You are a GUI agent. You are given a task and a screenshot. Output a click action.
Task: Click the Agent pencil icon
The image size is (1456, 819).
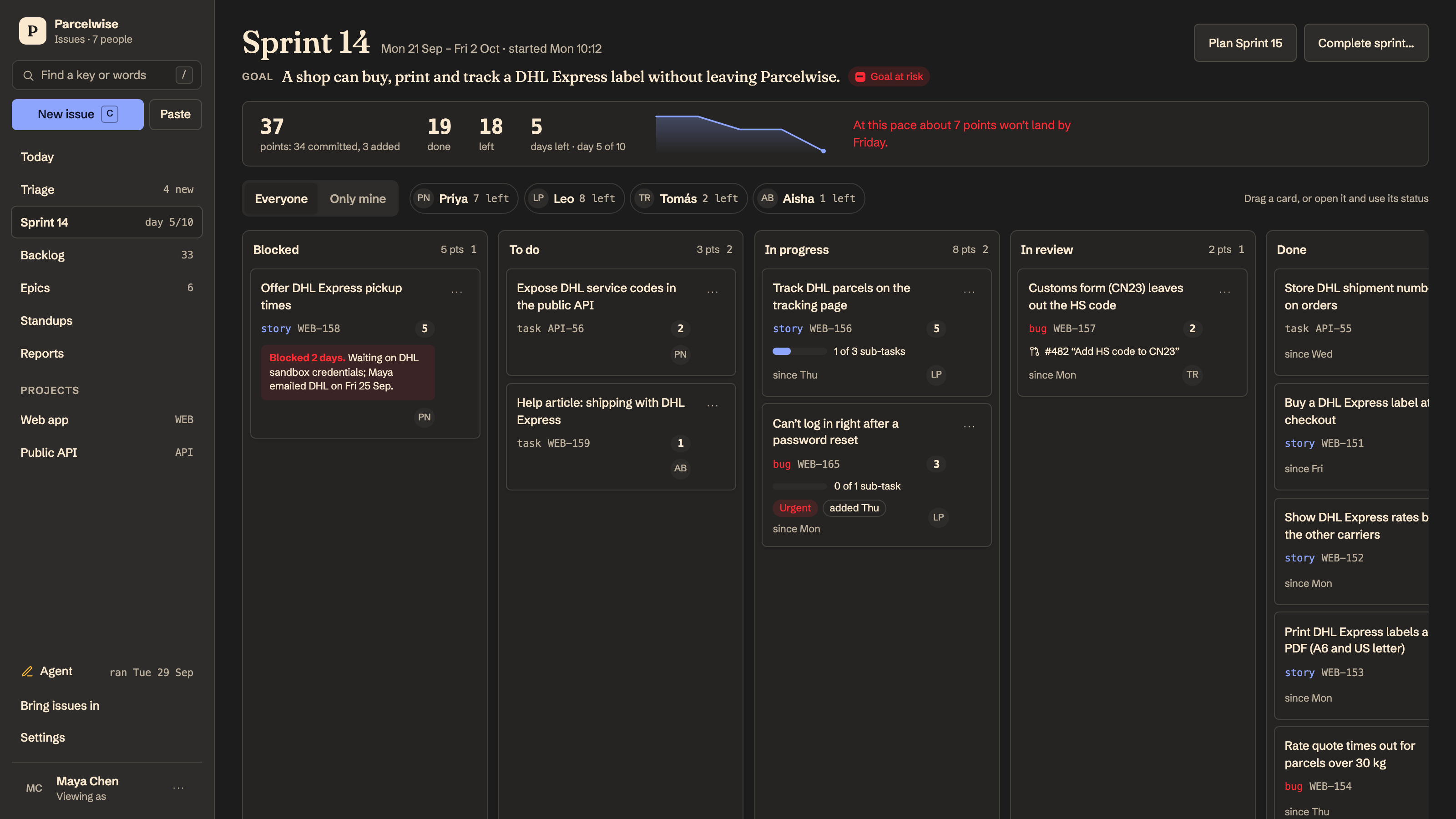point(26,672)
